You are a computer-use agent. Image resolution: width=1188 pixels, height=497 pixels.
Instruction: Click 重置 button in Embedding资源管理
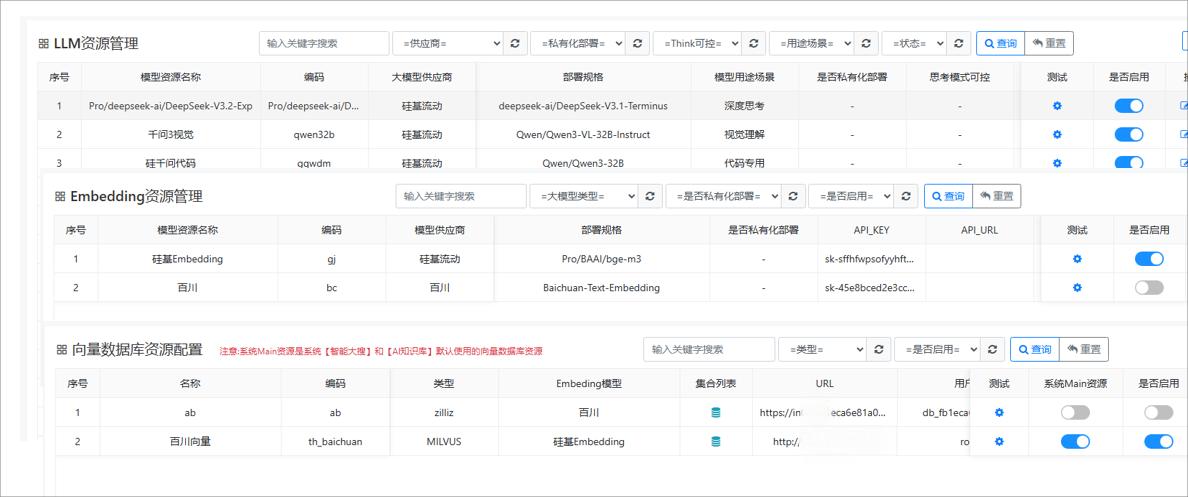996,196
